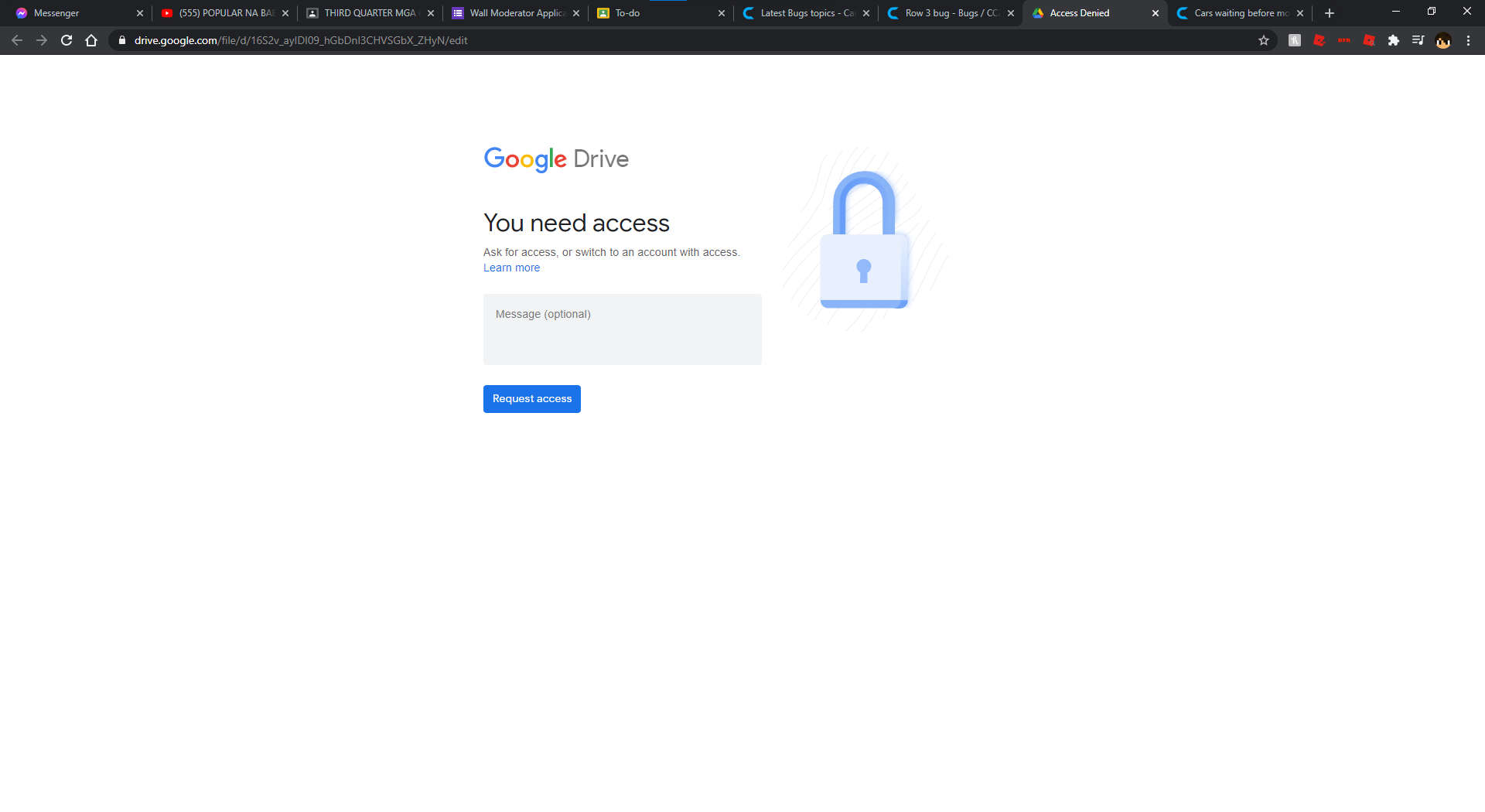This screenshot has width=1485, height=812.
Task: Open the Chrome profile avatar
Action: (1443, 40)
